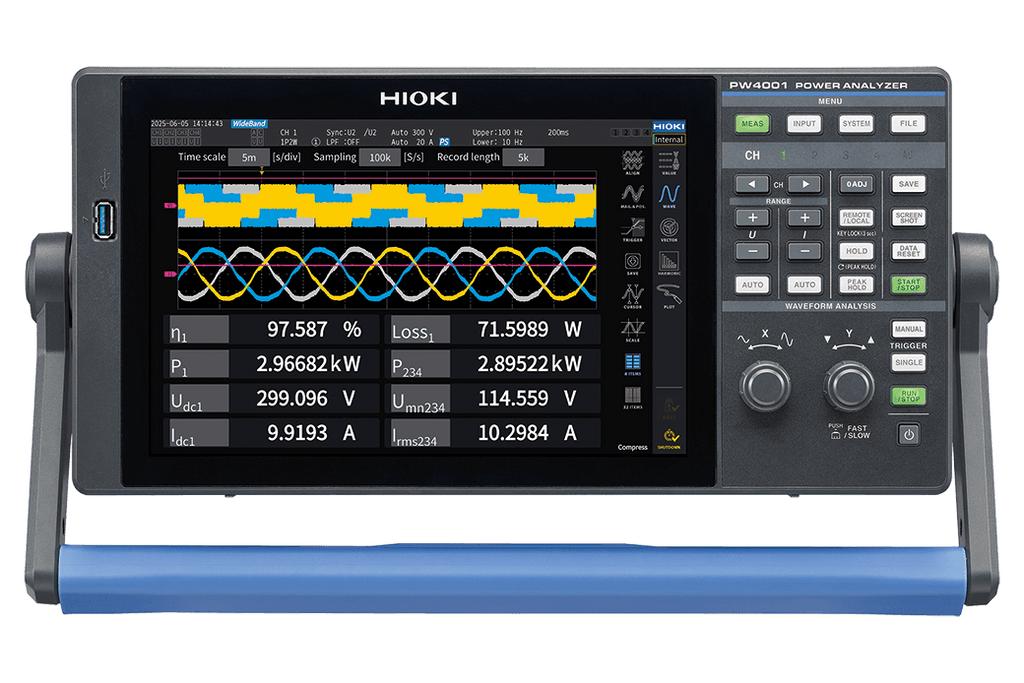
Task: Open the VALUE display screen
Action: [x=669, y=163]
